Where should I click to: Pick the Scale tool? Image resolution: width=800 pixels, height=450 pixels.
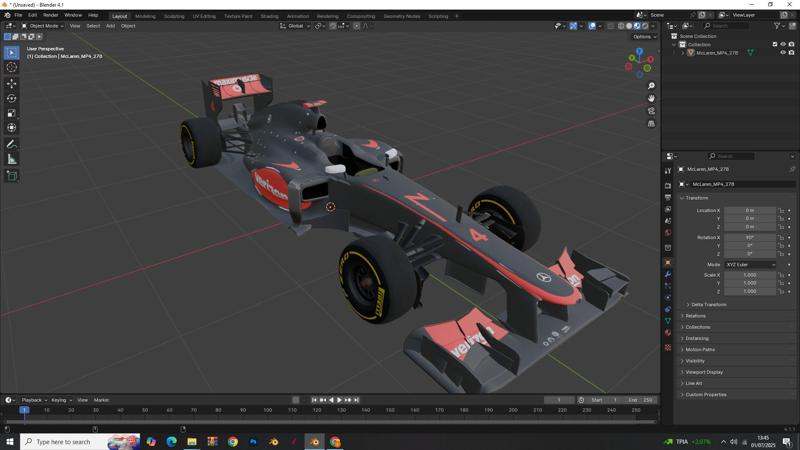click(x=12, y=113)
